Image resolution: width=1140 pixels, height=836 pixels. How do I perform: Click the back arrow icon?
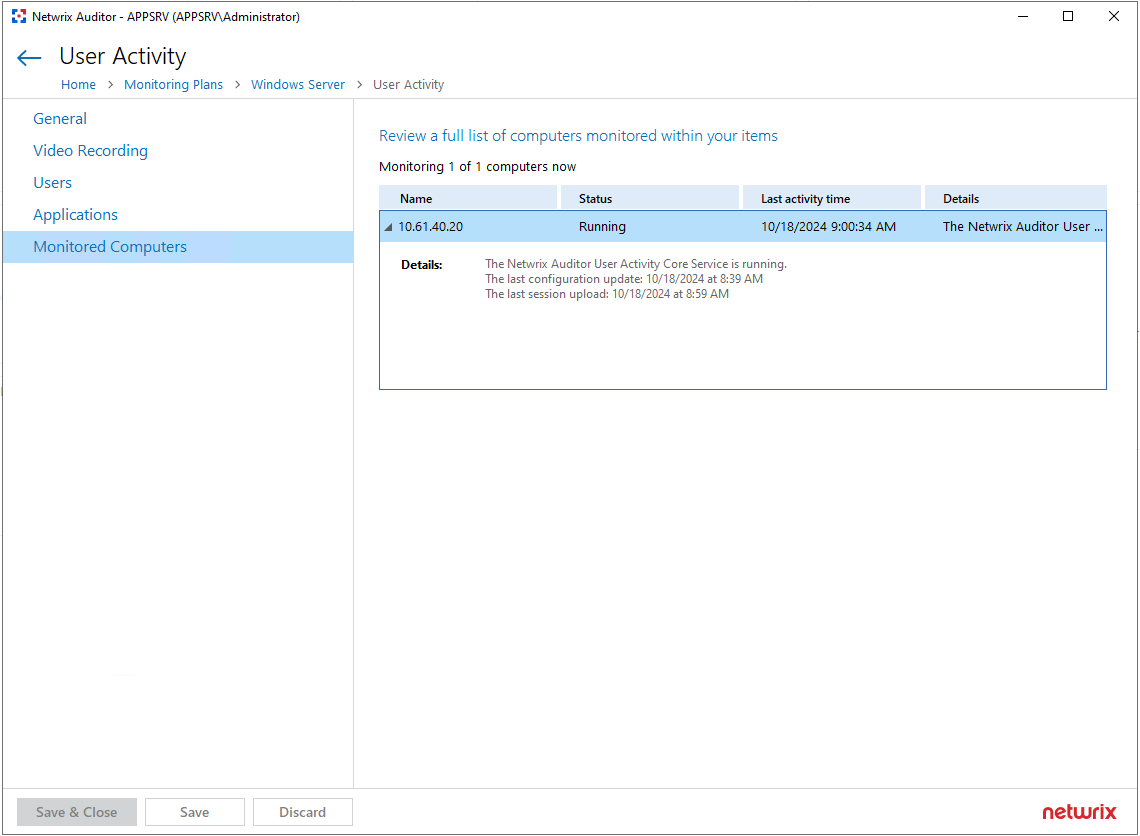pos(29,58)
